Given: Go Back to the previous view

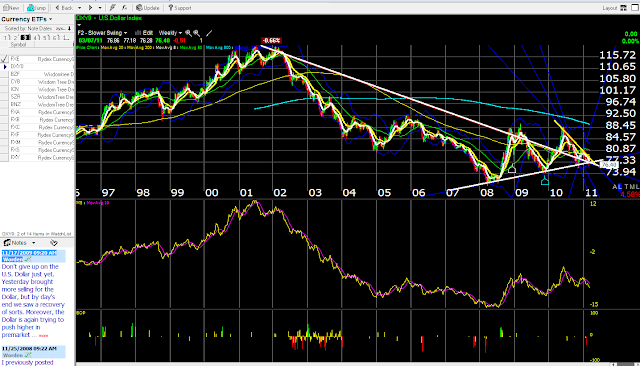Looking at the screenshot, I should [x=64, y=8].
